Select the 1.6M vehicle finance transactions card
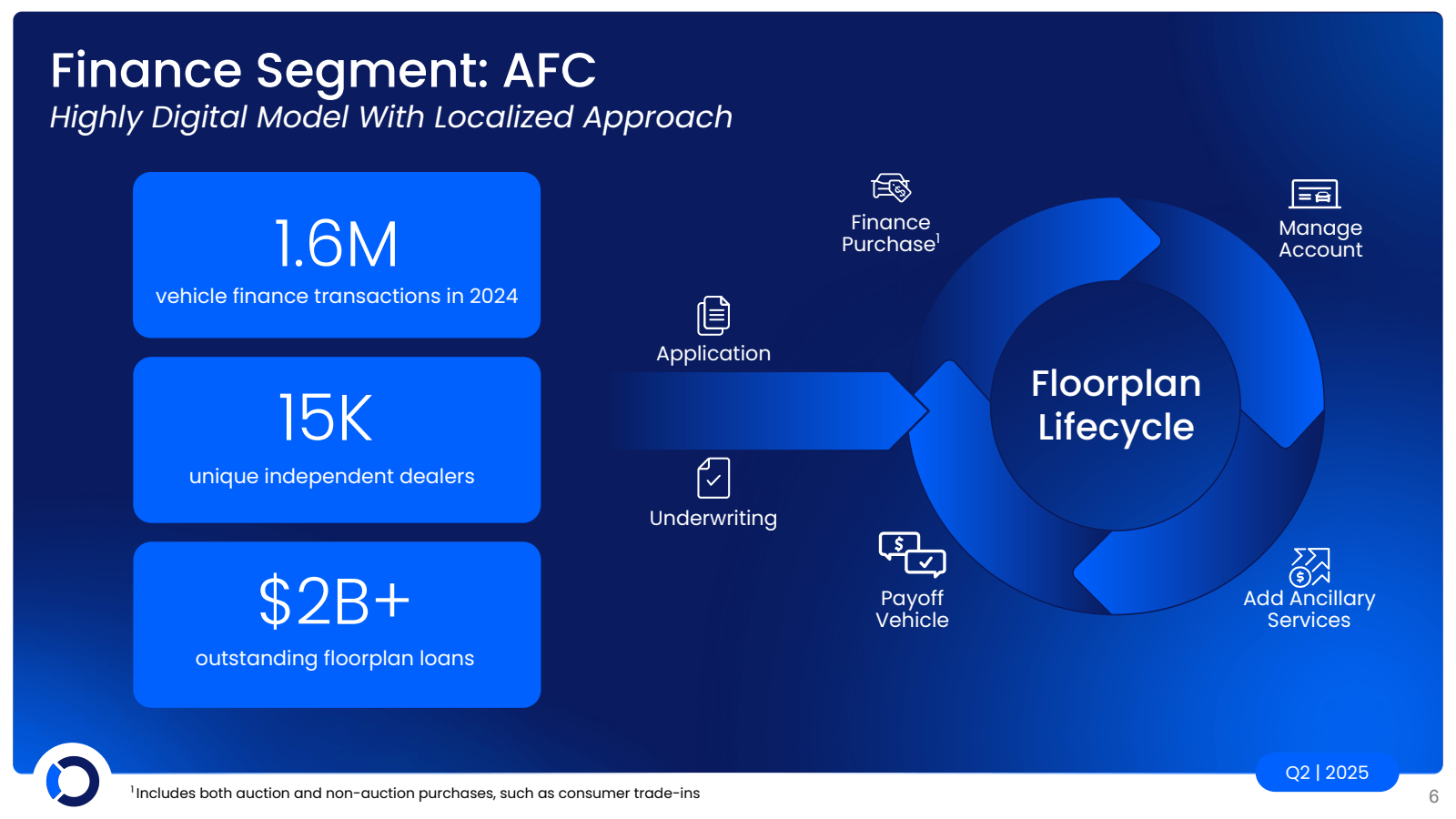The height and width of the screenshot is (819, 1456). point(337,255)
